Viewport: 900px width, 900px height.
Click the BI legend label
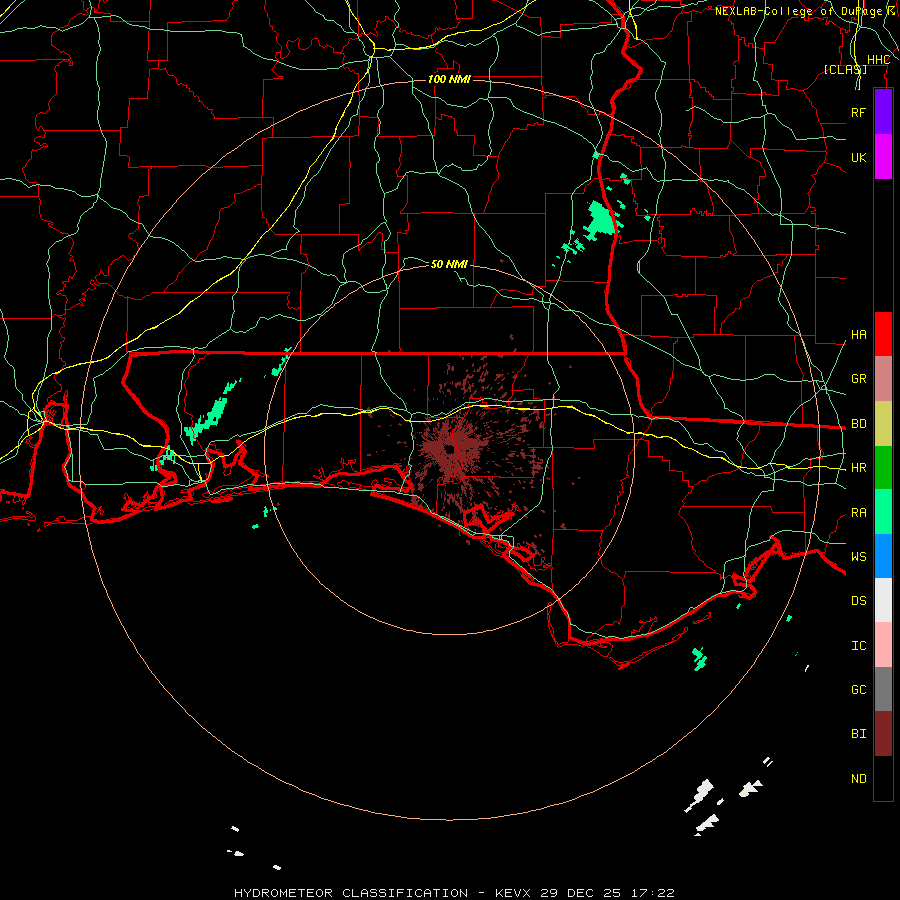pos(859,734)
